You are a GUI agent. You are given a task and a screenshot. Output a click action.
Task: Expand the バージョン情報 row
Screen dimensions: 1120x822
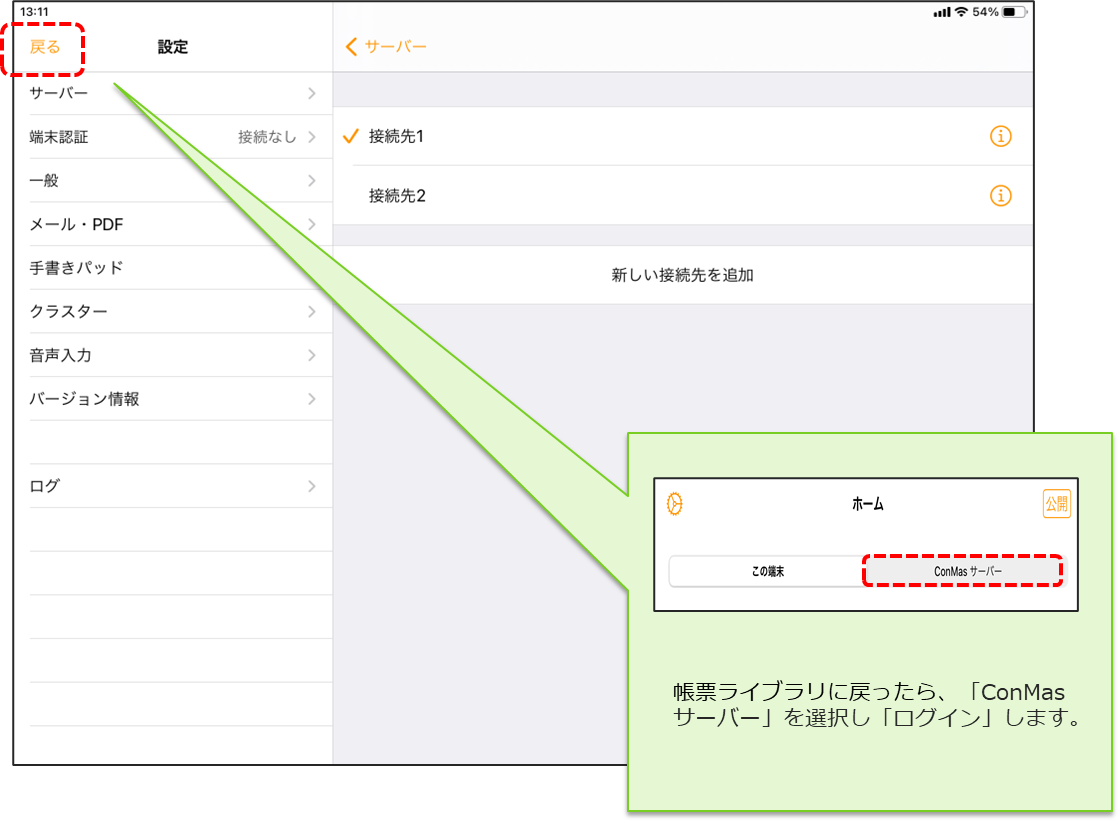172,399
